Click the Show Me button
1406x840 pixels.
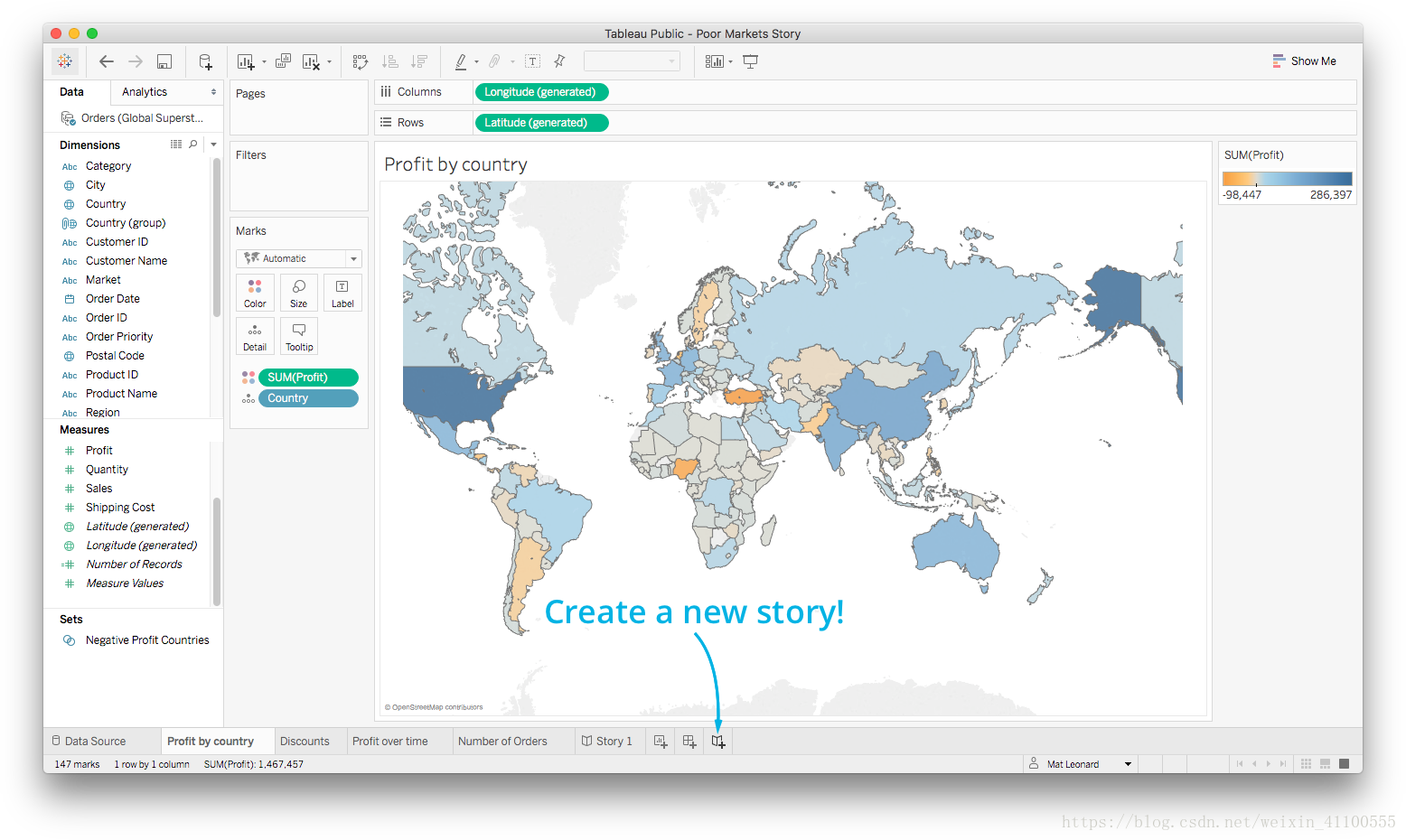click(1304, 61)
